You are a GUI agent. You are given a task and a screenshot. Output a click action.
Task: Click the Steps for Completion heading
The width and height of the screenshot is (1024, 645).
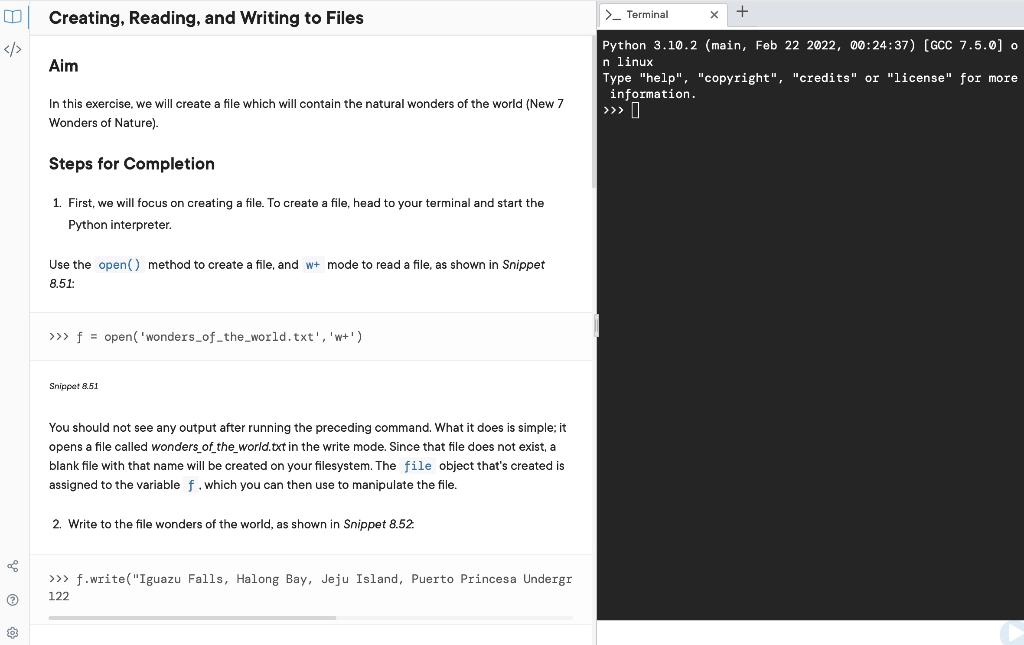click(x=131, y=163)
